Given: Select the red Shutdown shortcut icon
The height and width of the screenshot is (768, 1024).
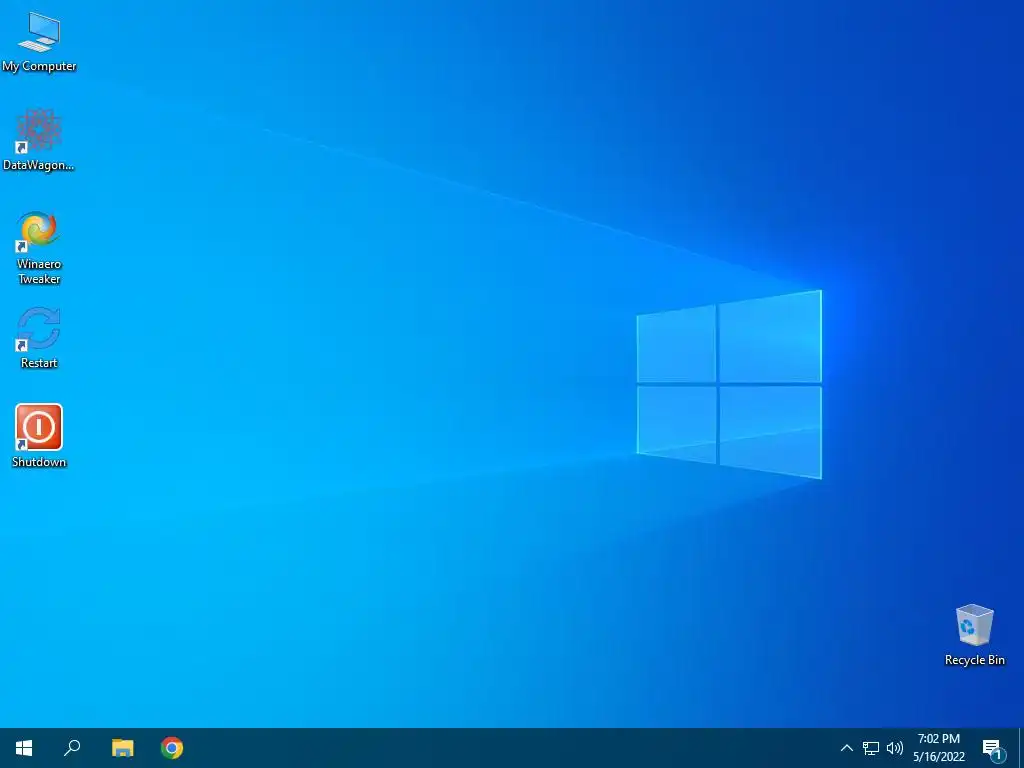Looking at the screenshot, I should coord(39,427).
